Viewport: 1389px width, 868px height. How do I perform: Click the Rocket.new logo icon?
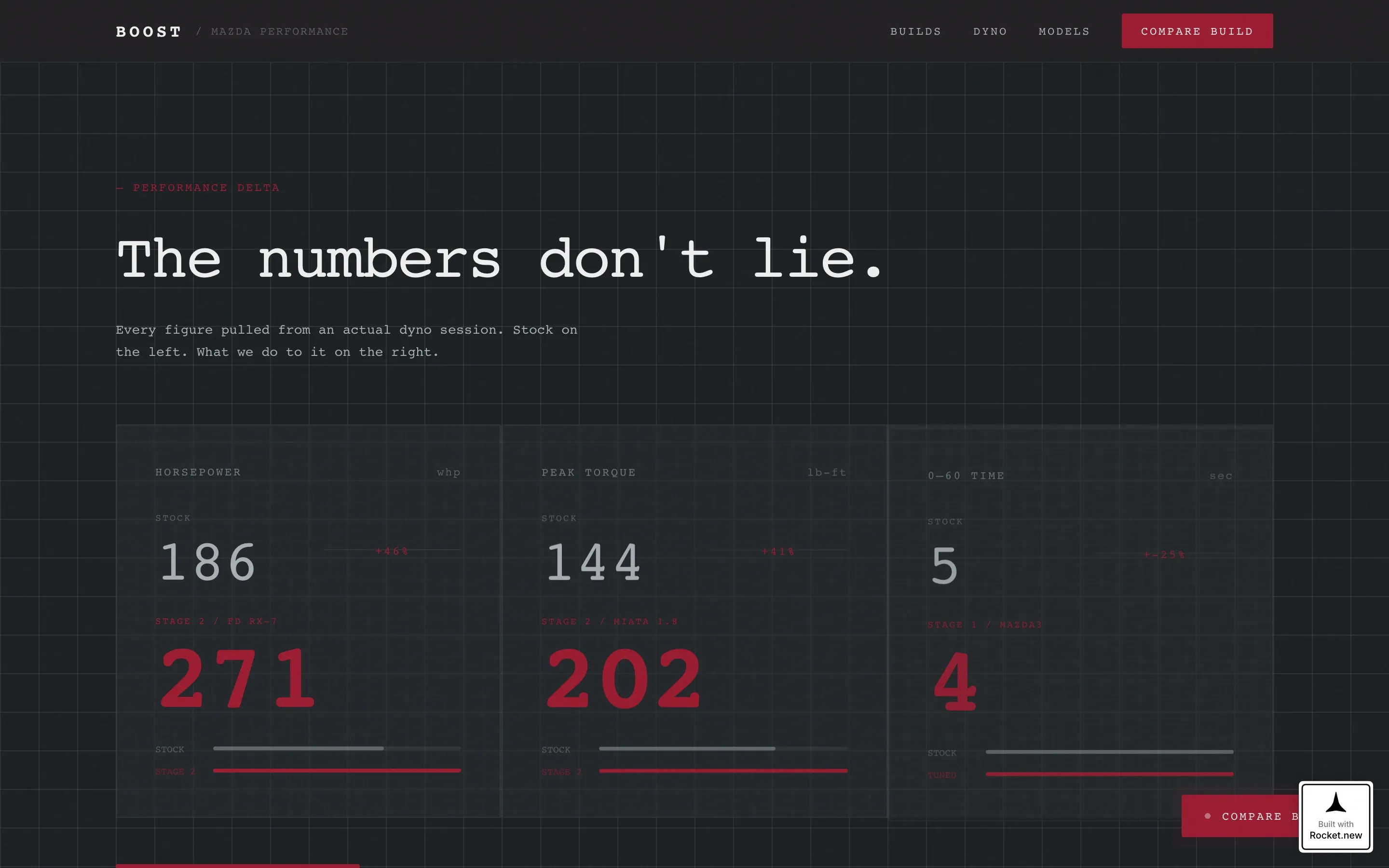[1335, 802]
